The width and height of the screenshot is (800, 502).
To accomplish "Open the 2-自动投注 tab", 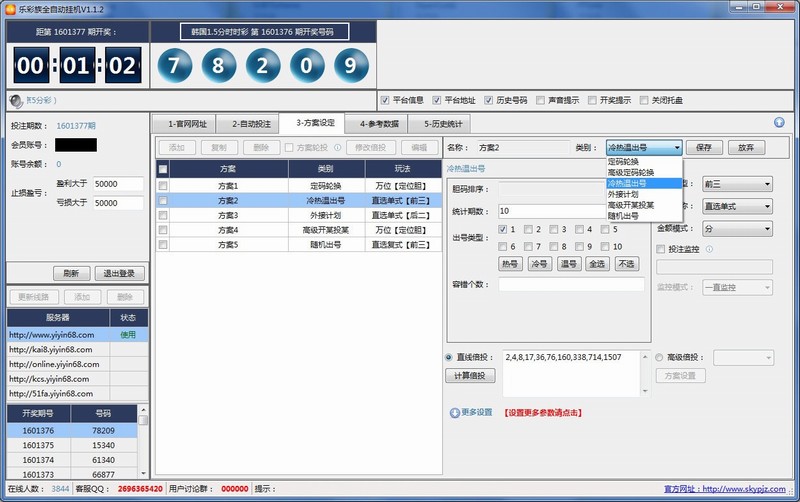I will point(251,124).
